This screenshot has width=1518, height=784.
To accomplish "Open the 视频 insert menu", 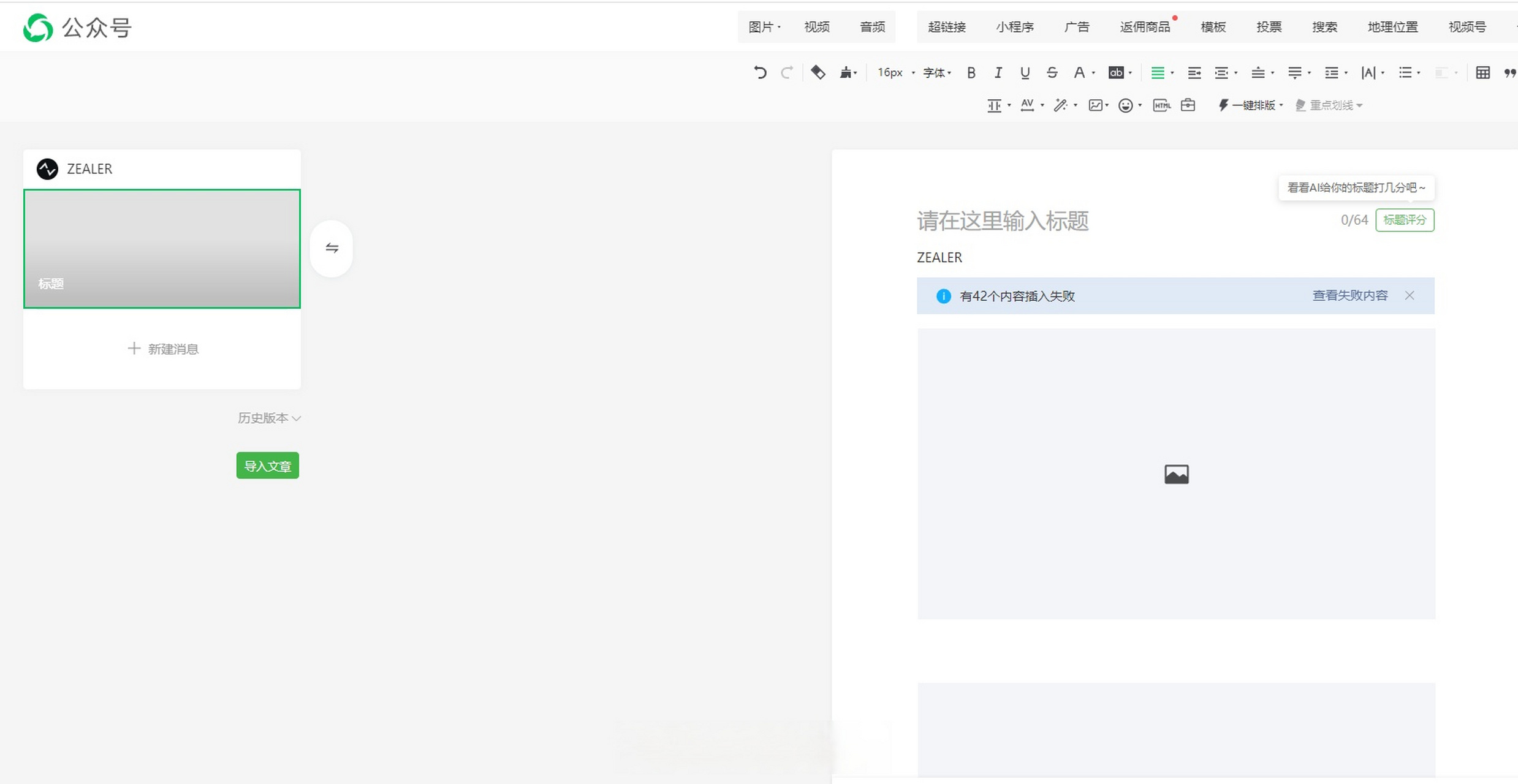I will (817, 27).
